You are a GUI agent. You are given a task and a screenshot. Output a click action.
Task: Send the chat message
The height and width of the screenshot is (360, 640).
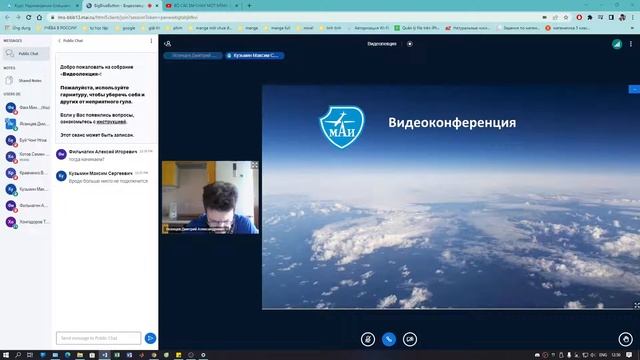pyautogui.click(x=150, y=338)
